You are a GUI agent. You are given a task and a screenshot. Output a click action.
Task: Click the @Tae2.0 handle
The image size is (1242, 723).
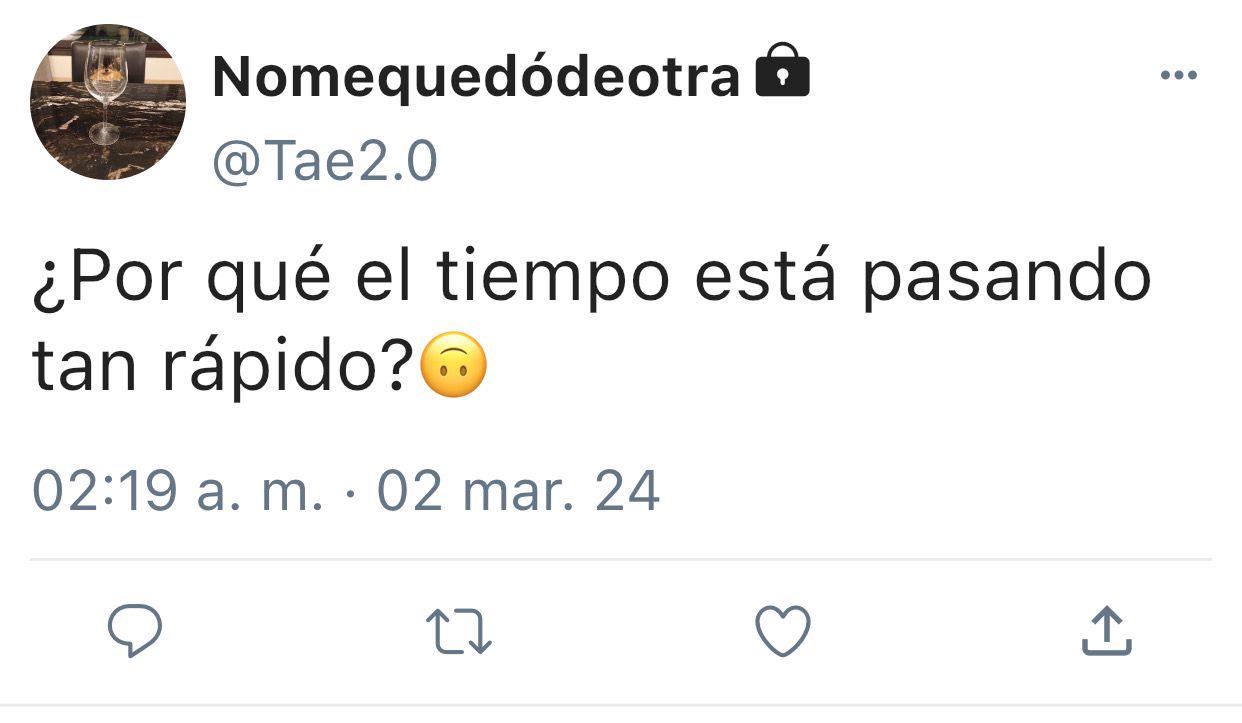coord(324,163)
